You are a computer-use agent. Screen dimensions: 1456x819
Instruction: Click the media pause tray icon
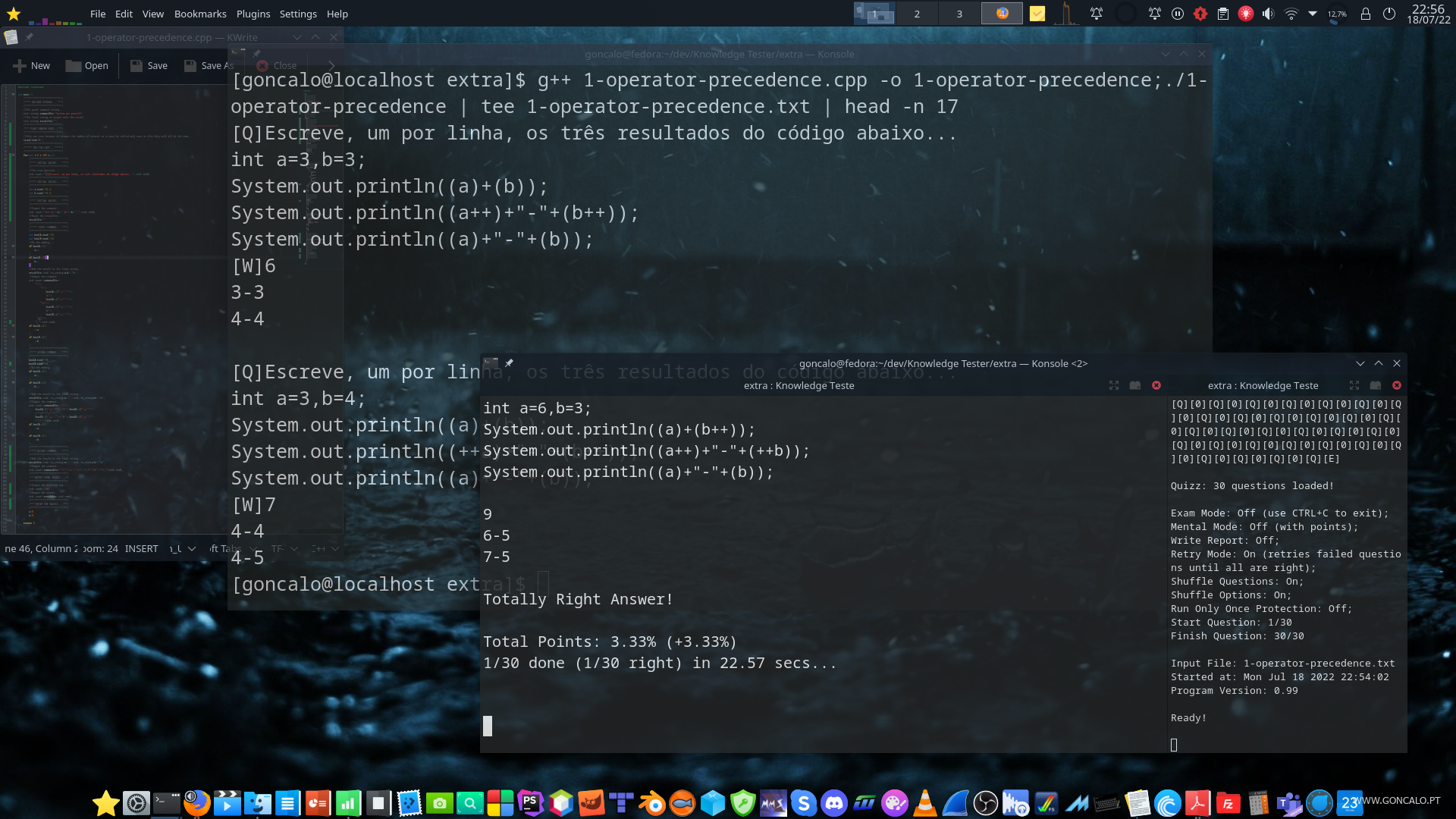[1178, 14]
